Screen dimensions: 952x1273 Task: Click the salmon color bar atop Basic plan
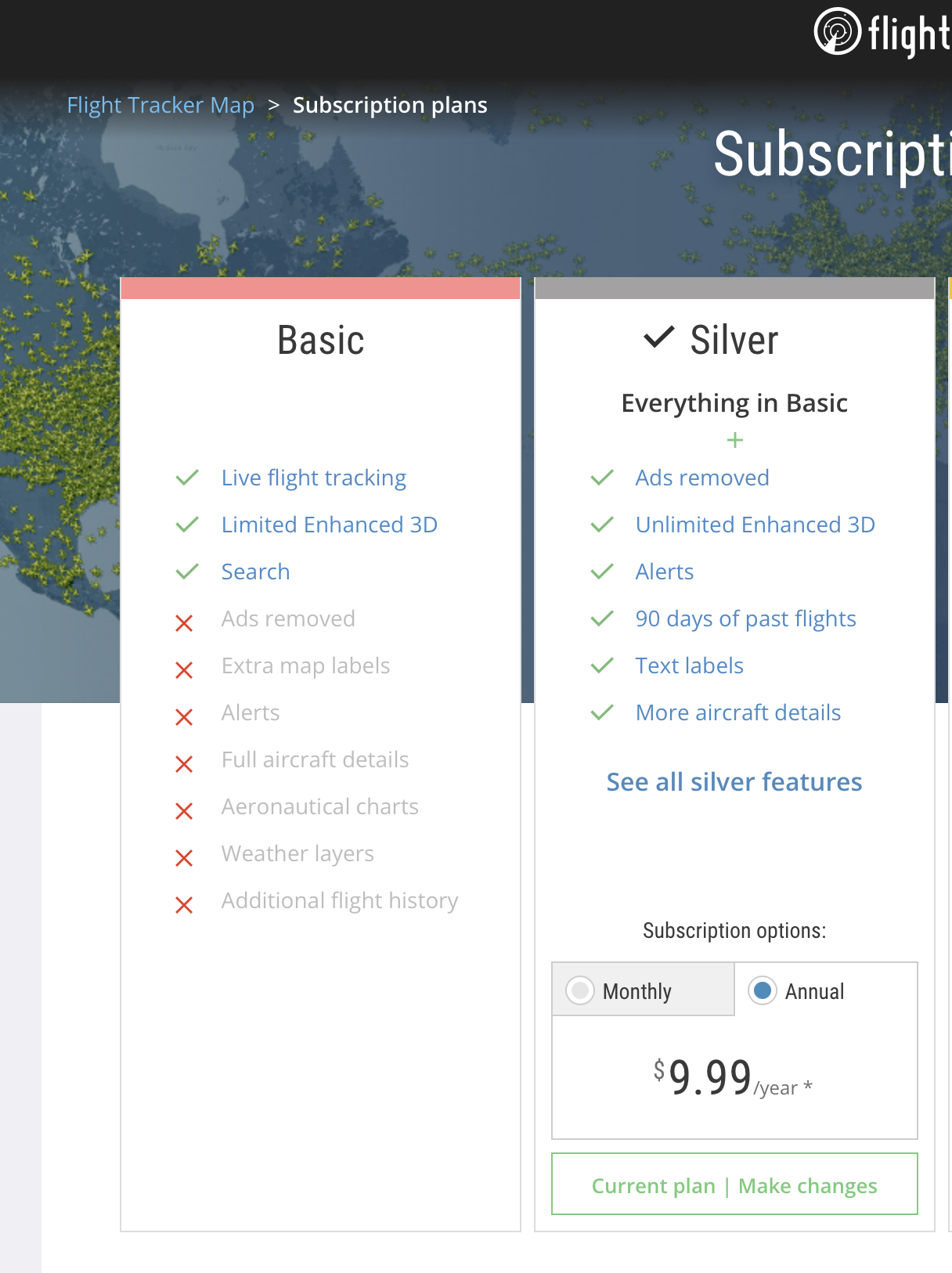point(321,288)
